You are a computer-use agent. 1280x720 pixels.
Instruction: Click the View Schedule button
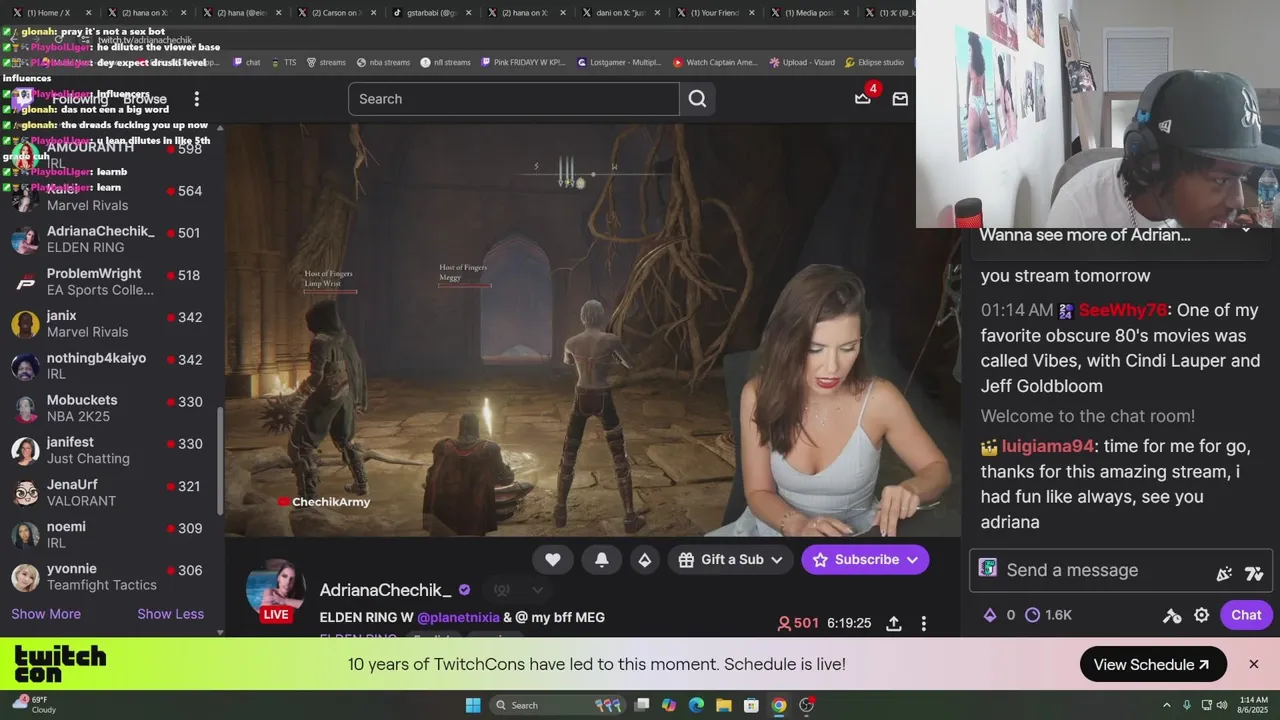tap(1152, 665)
